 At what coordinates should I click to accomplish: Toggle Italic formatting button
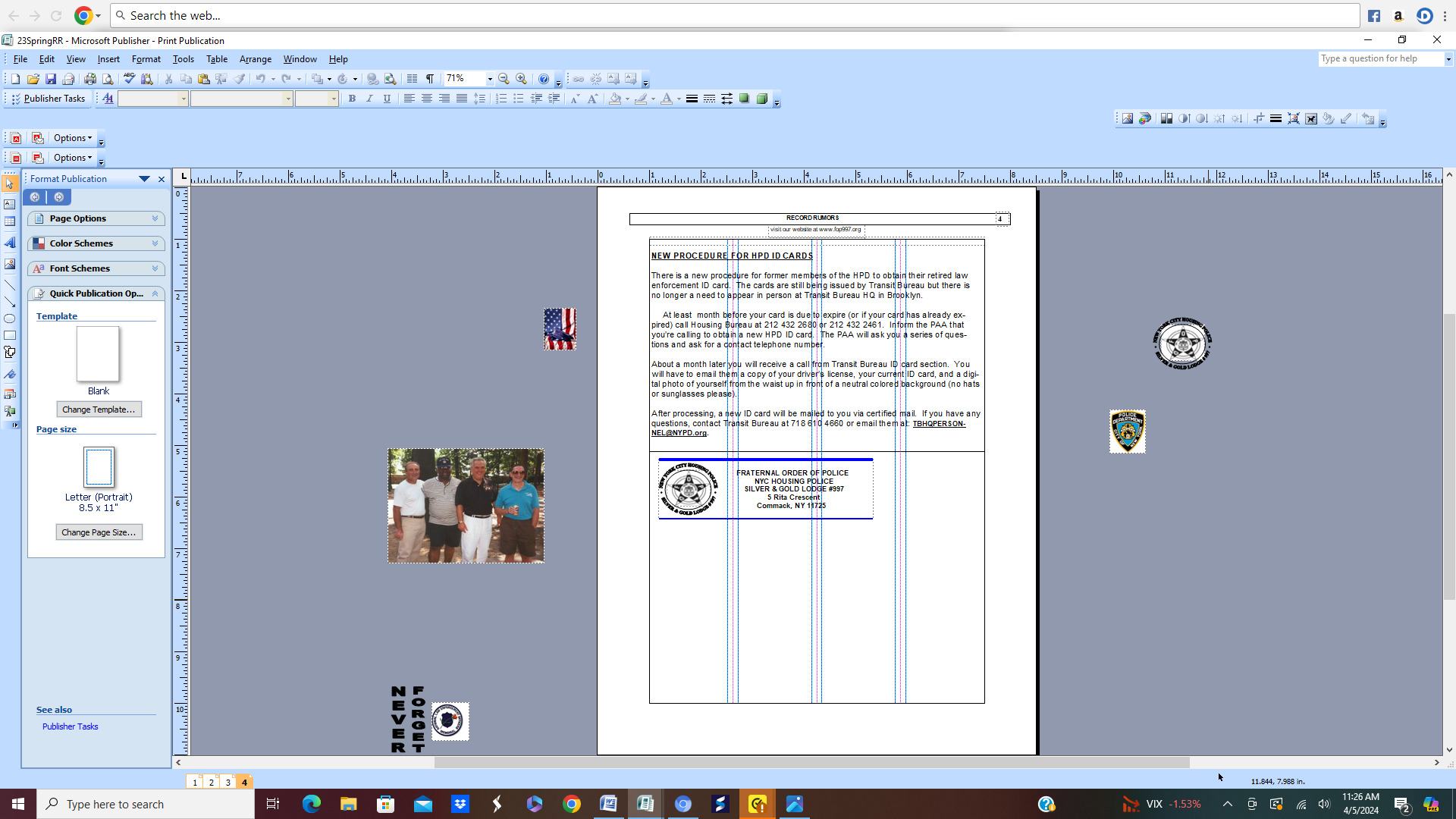pos(369,99)
